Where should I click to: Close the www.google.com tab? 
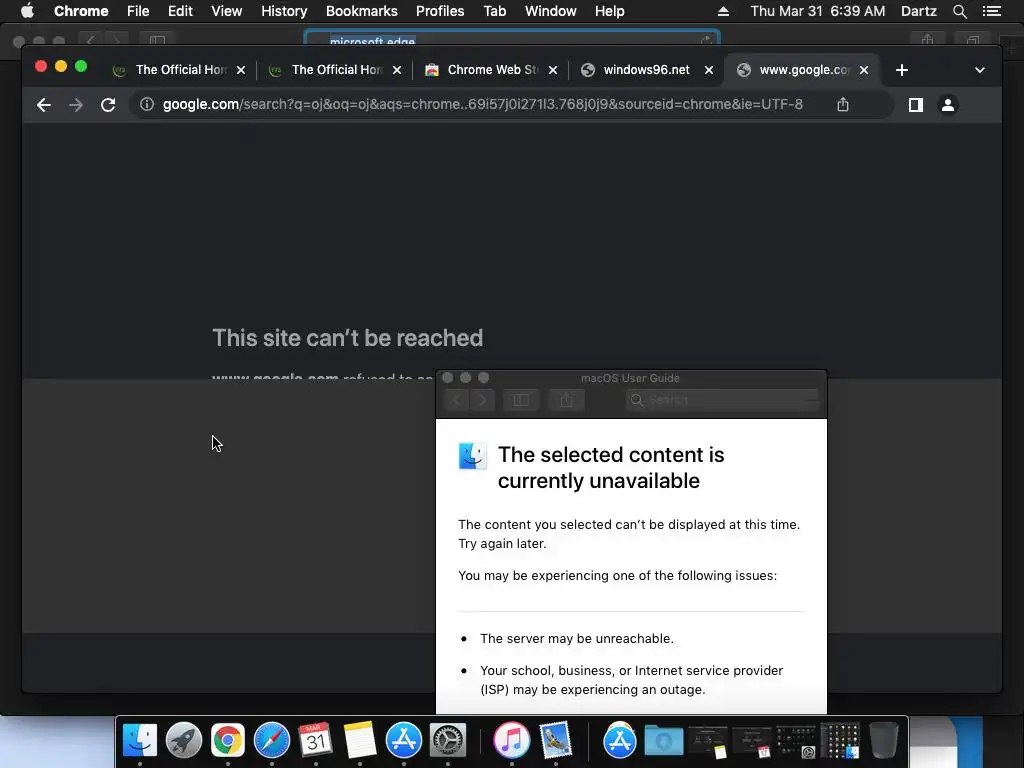(x=864, y=70)
